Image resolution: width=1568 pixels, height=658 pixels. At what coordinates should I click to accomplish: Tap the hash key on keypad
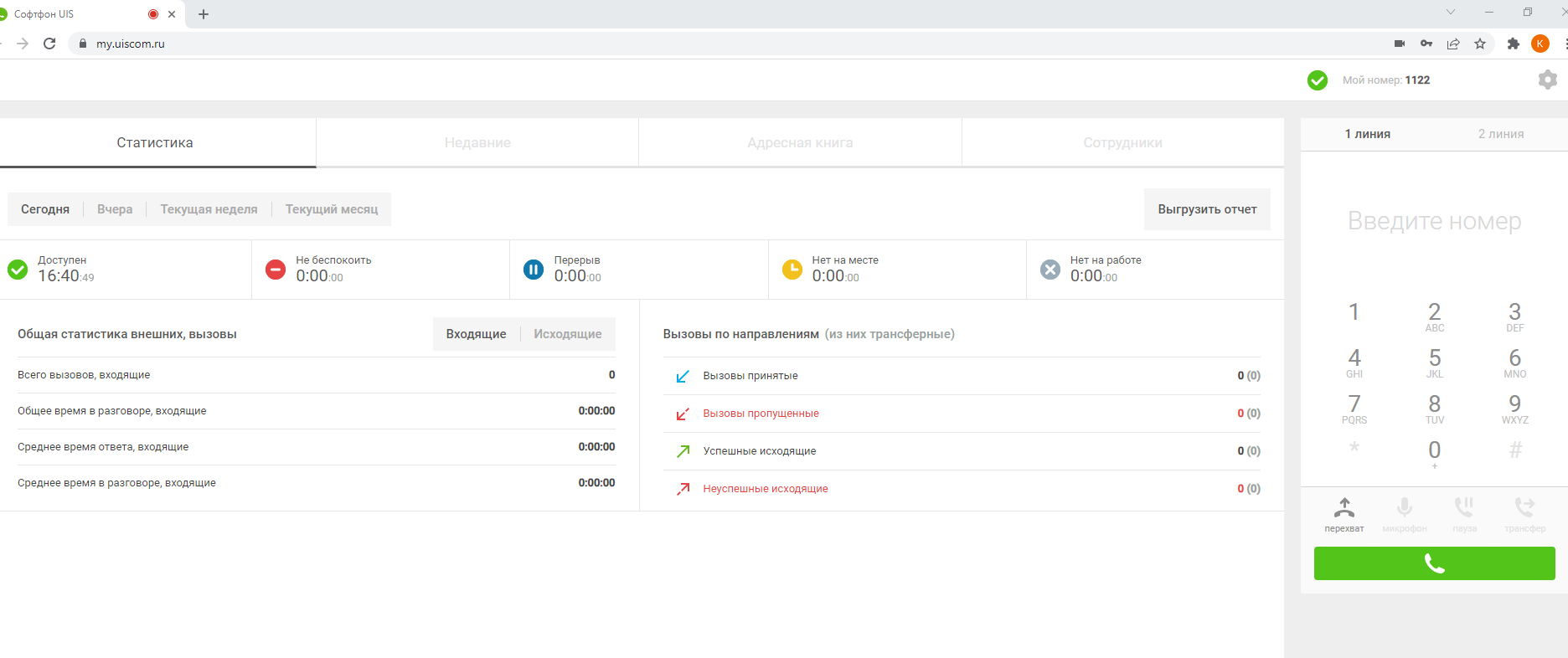pos(1514,450)
